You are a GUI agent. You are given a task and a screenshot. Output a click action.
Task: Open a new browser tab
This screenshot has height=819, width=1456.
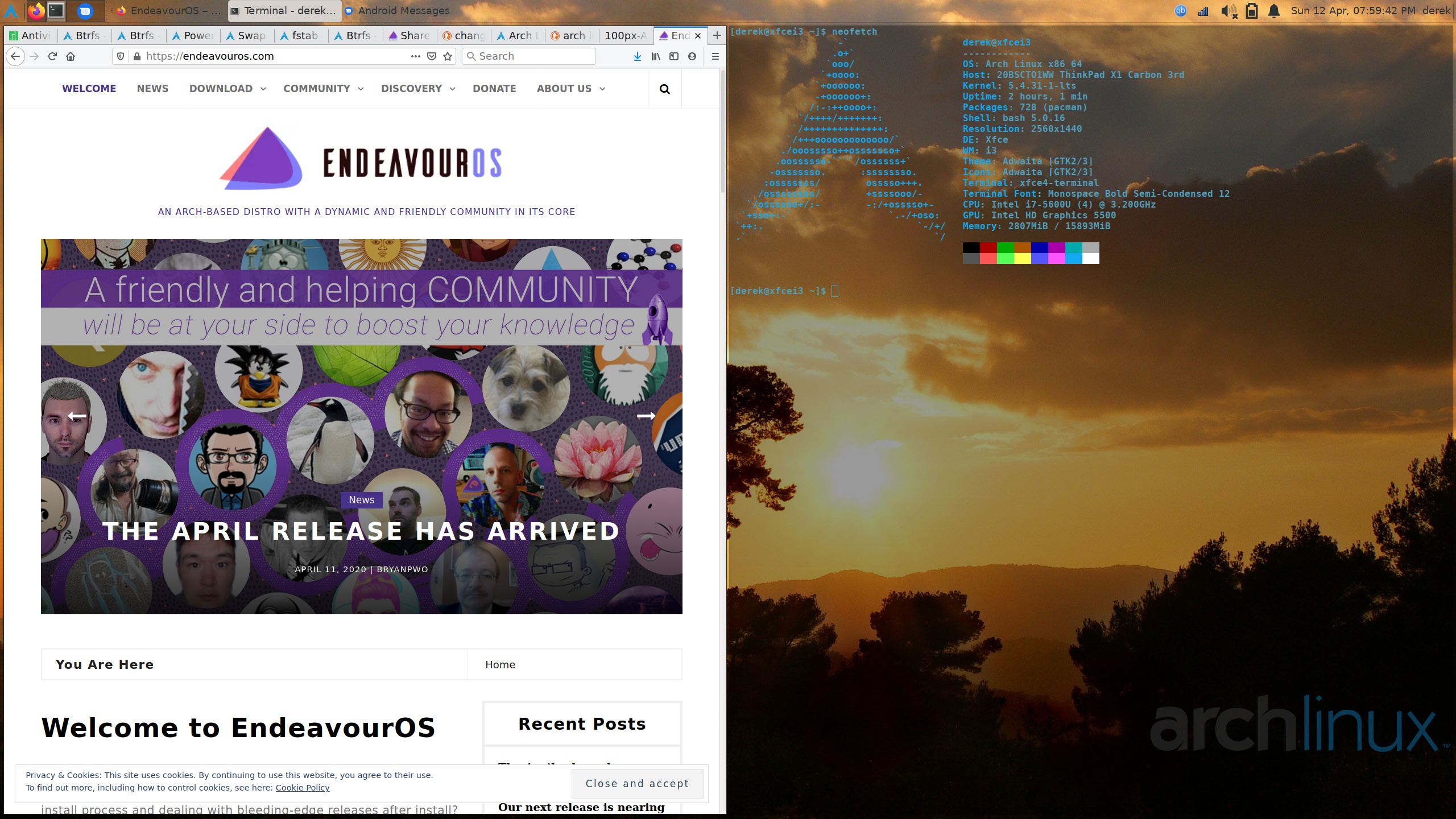[x=717, y=35]
